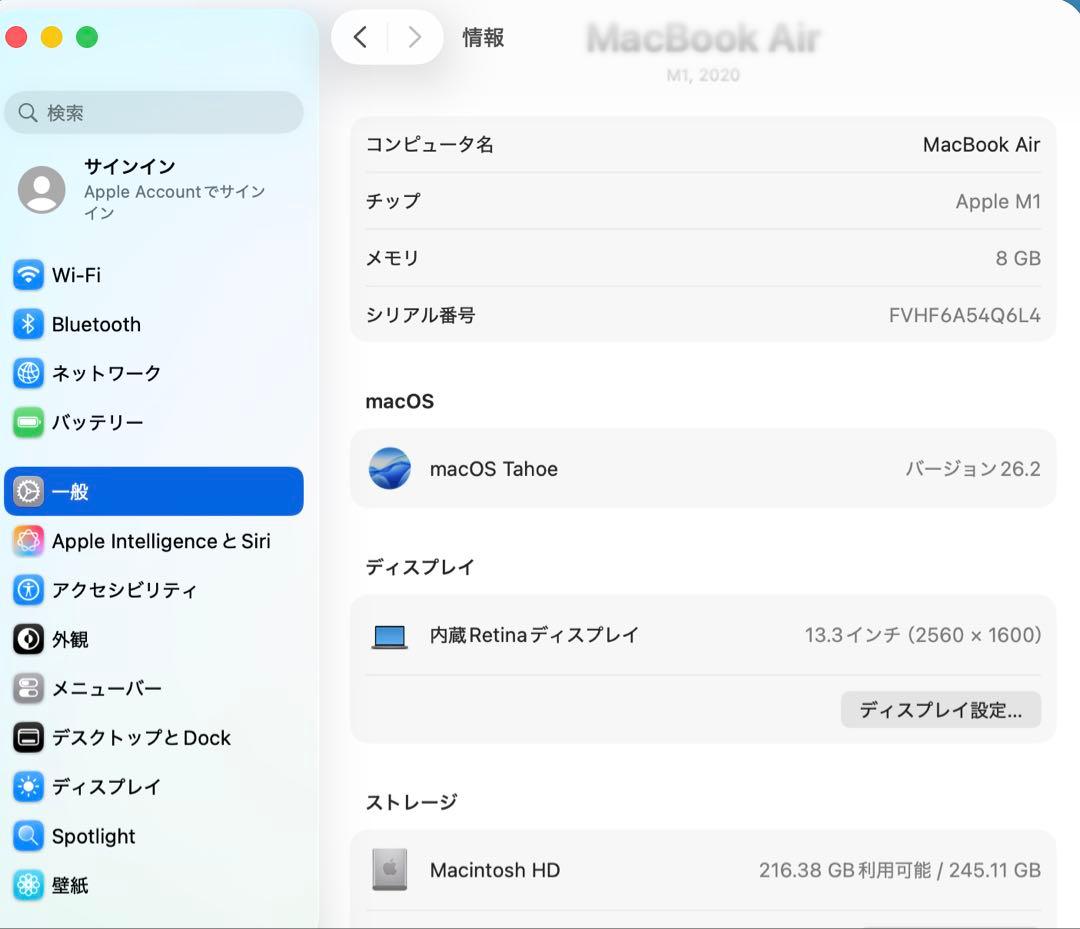The width and height of the screenshot is (1080, 929).
Task: Click the back navigation chevron
Action: pos(361,37)
